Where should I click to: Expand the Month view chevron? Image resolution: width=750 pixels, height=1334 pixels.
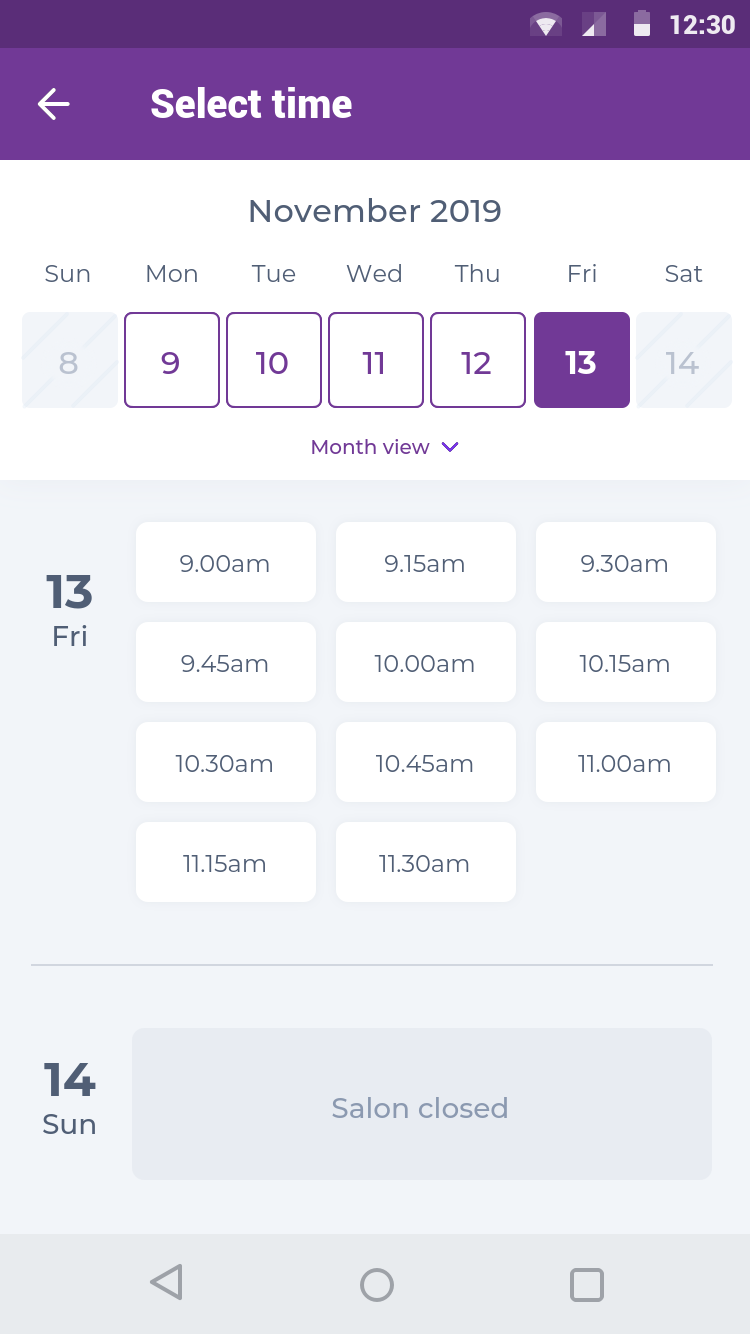pyautogui.click(x=450, y=447)
